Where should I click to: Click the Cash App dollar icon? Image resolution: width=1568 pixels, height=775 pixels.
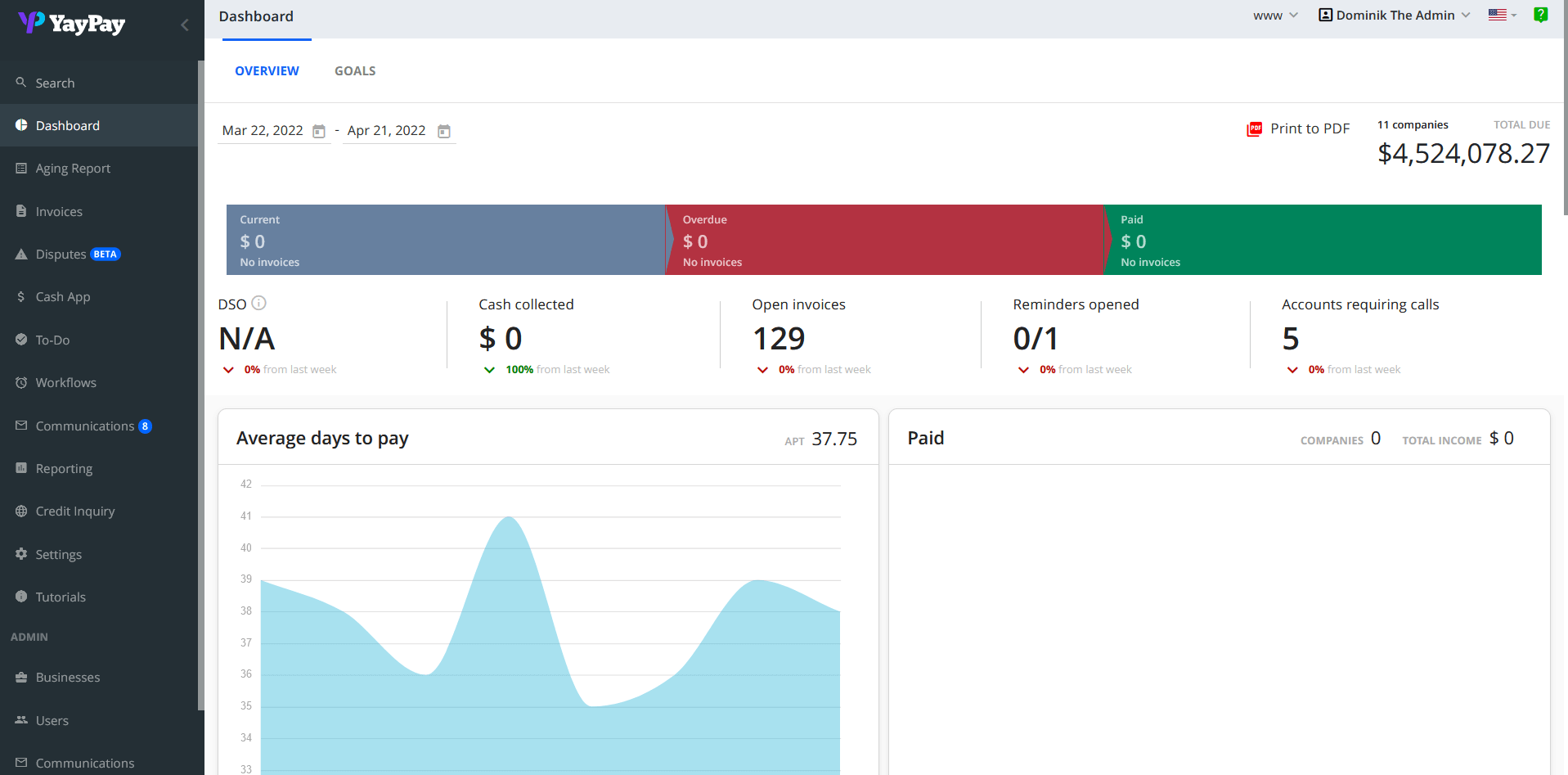21,296
